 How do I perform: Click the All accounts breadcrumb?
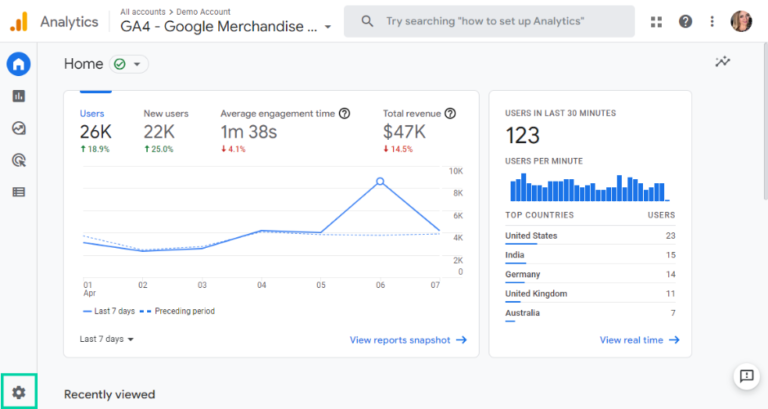tap(143, 12)
